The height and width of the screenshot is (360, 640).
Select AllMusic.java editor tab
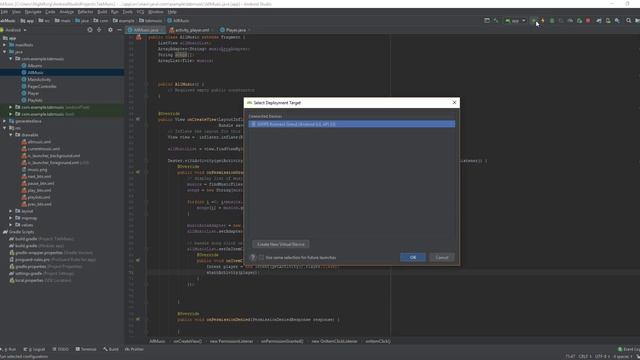[145, 30]
